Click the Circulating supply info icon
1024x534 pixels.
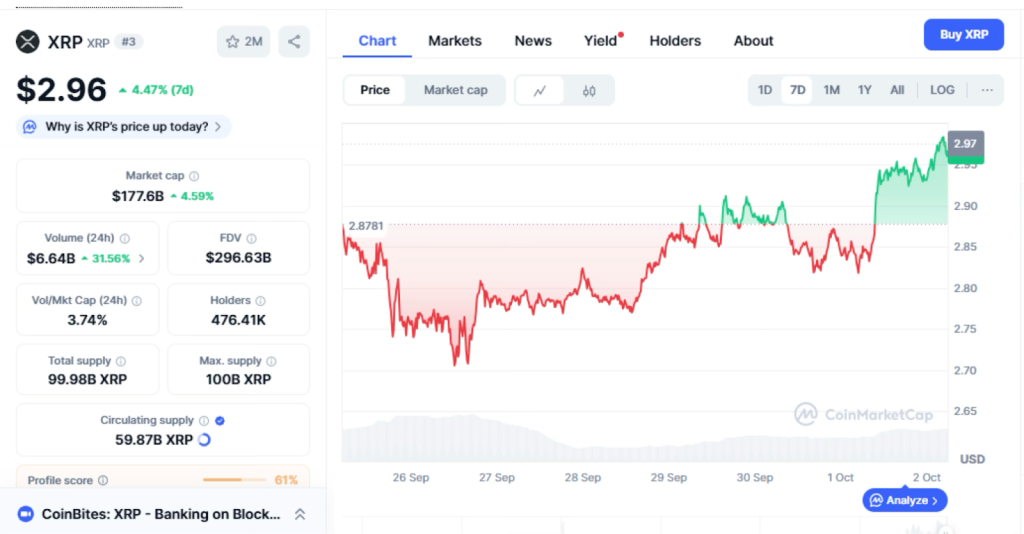[x=204, y=421]
